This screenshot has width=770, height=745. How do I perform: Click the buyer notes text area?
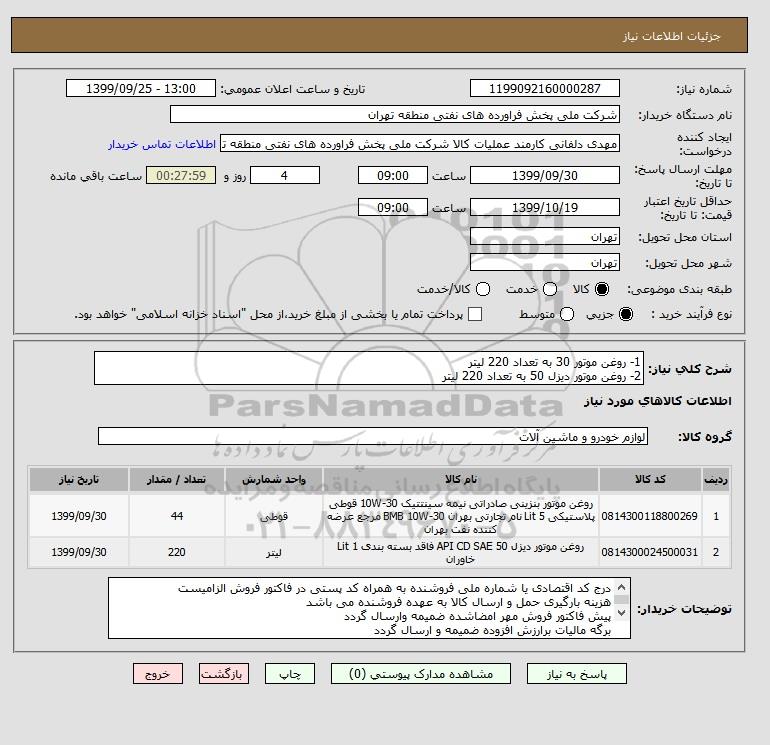pos(369,608)
